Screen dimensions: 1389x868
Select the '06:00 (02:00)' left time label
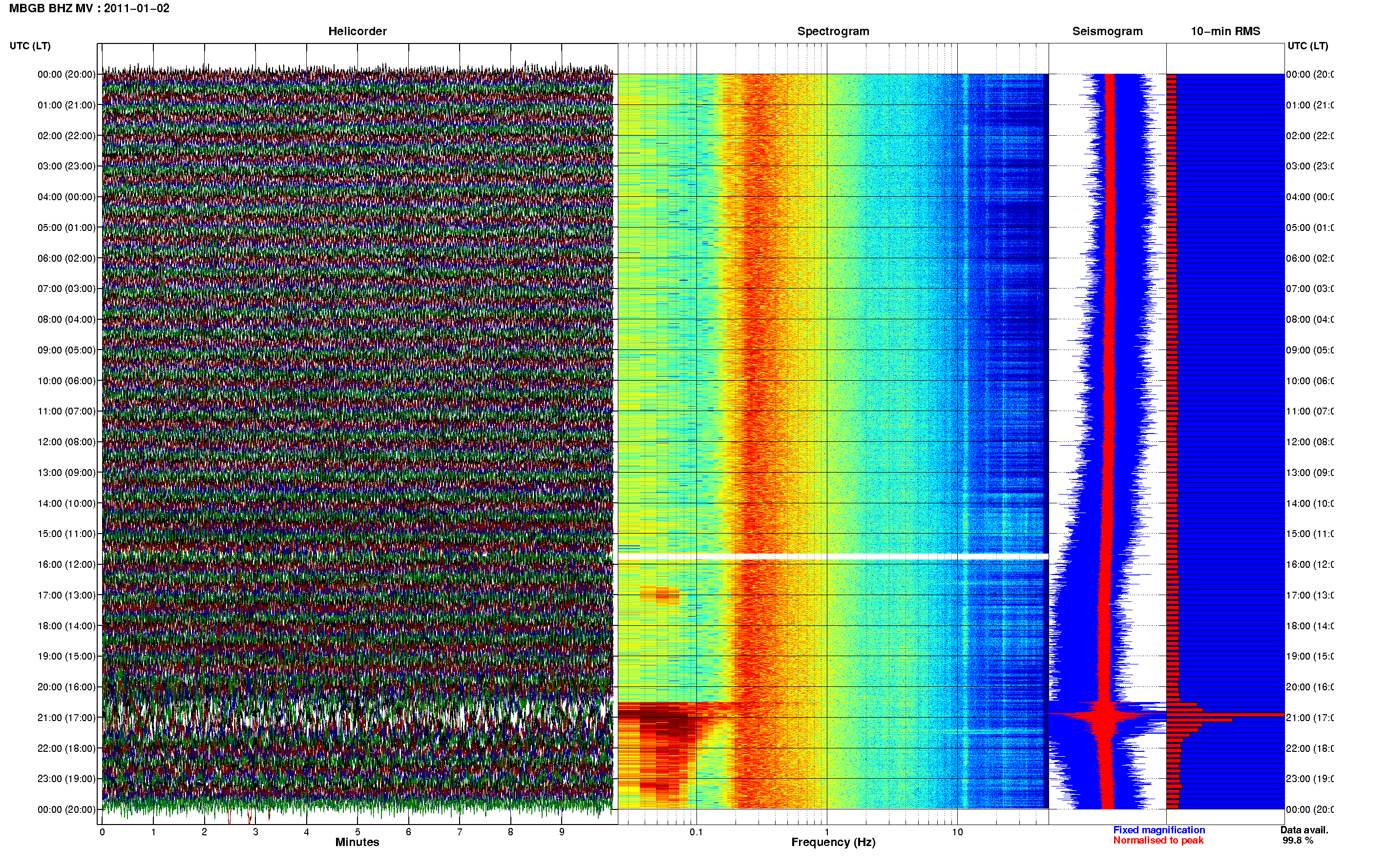coord(66,258)
